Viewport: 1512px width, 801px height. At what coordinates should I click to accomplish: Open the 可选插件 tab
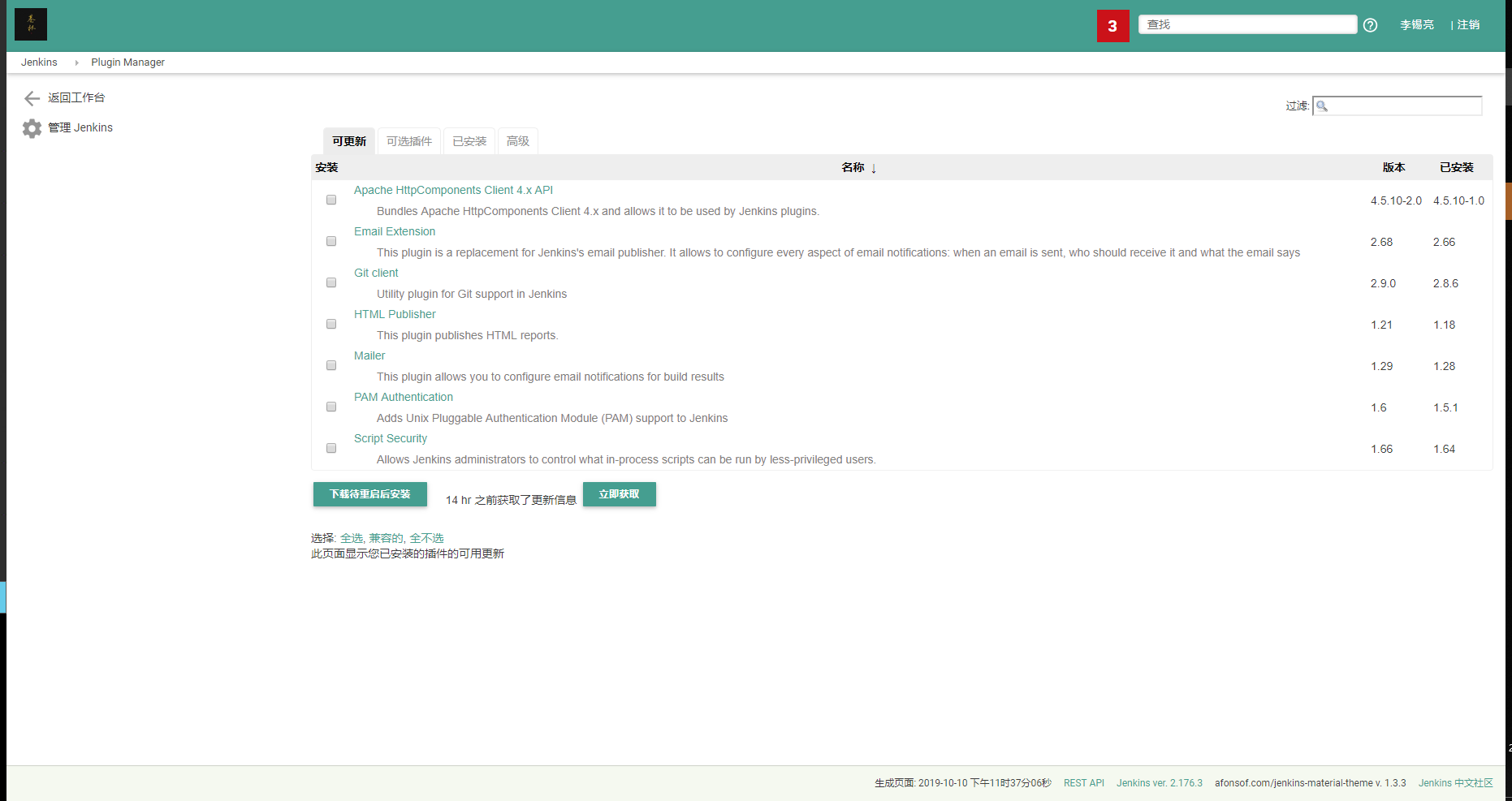pyautogui.click(x=408, y=140)
